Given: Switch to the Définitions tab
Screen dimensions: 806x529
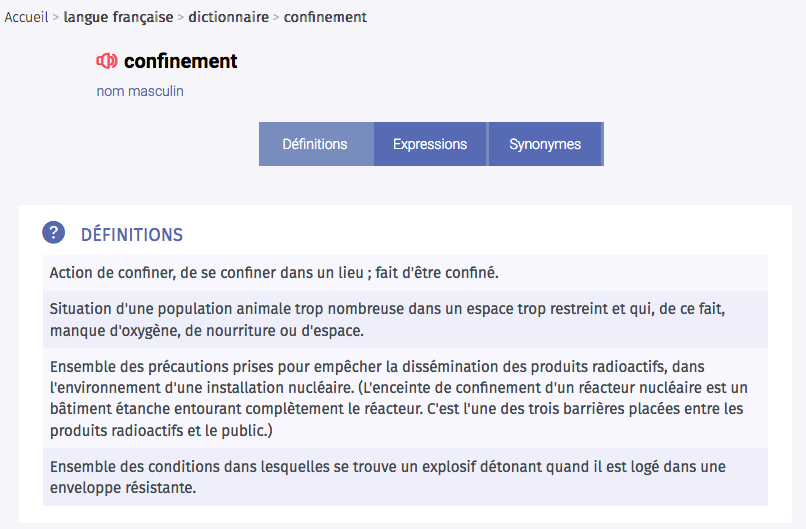Looking at the screenshot, I should [316, 144].
